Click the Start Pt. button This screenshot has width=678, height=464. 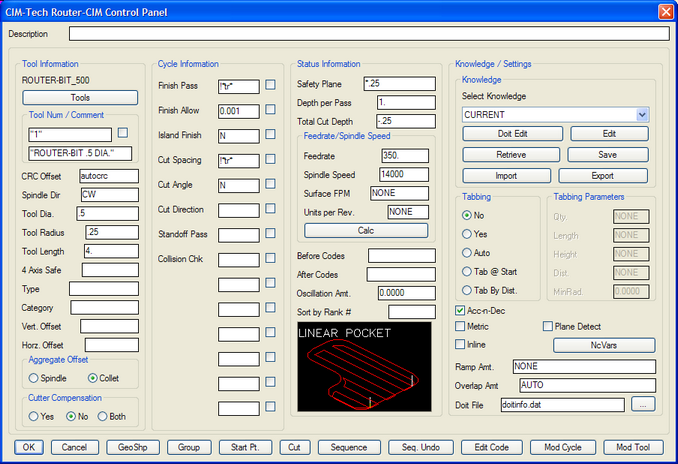[245, 447]
